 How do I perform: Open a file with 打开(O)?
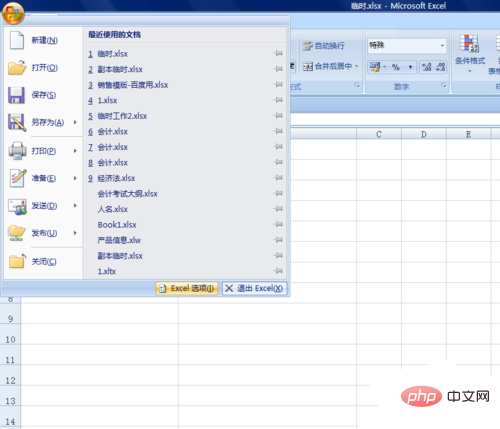pyautogui.click(x=43, y=68)
